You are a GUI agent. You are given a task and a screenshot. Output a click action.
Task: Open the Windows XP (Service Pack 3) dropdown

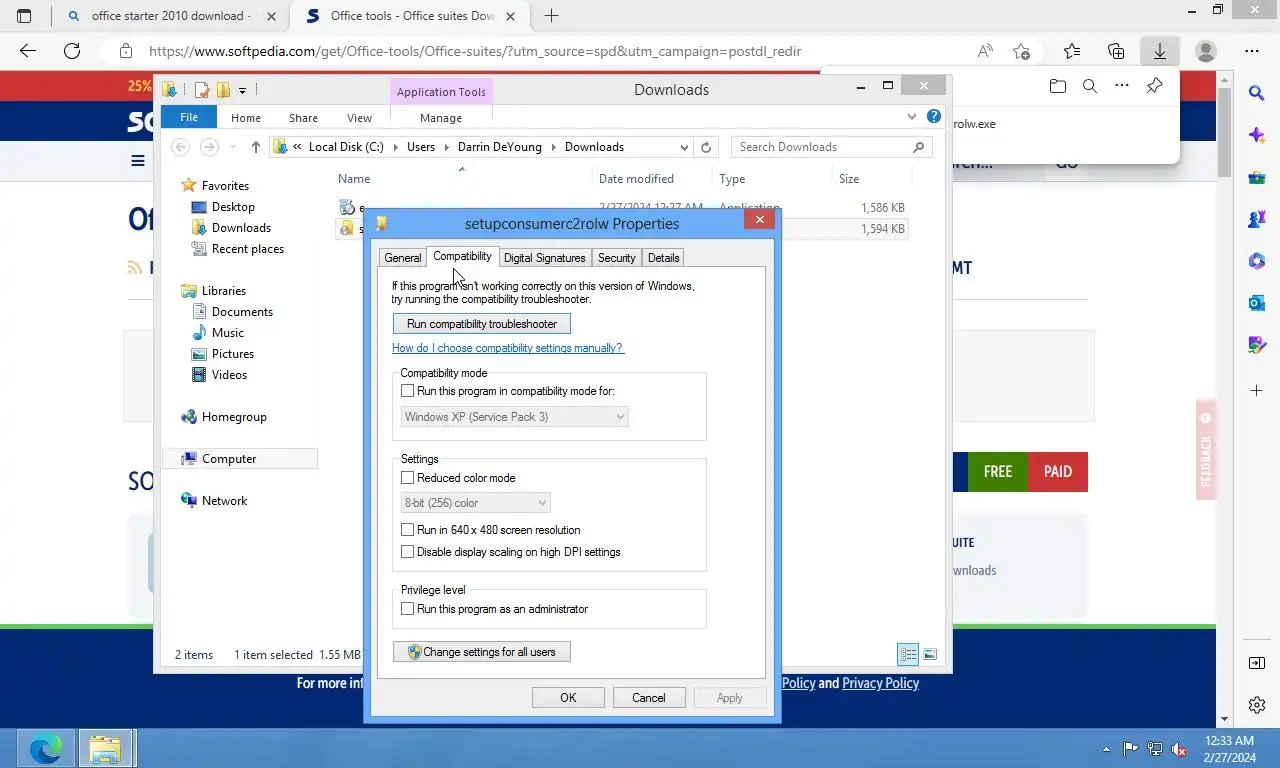tap(515, 417)
